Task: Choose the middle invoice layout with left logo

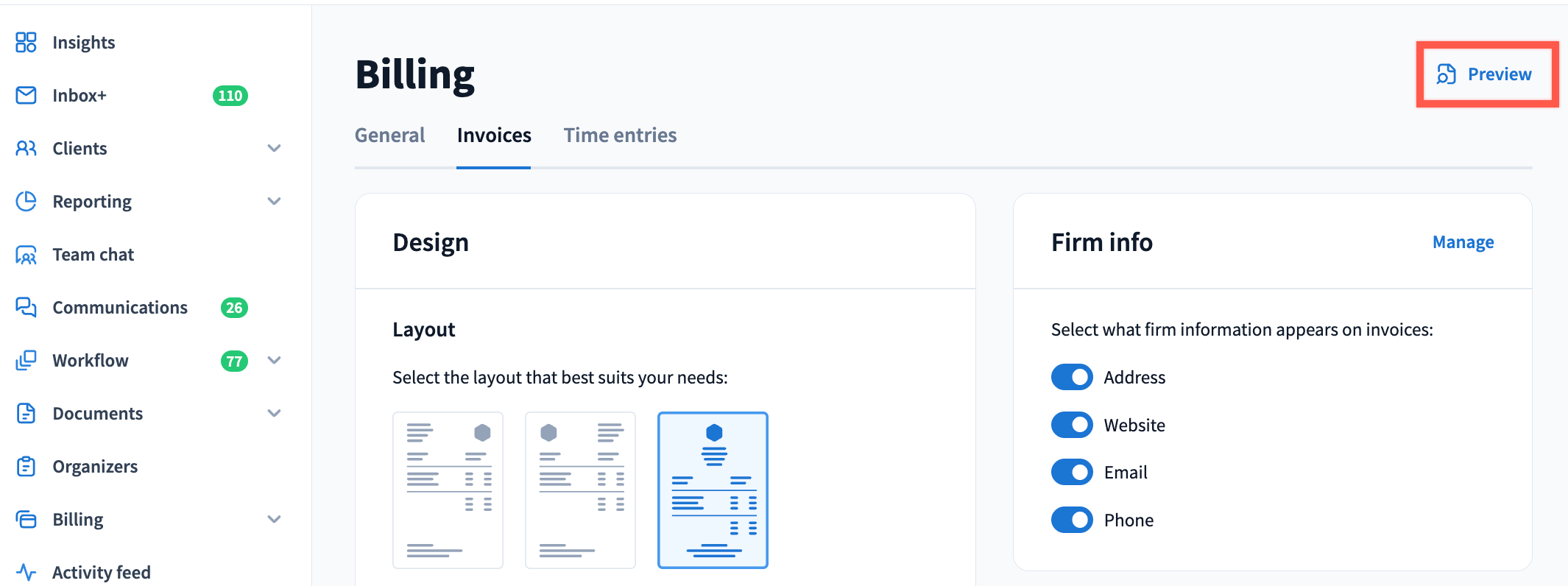Action: [580, 490]
